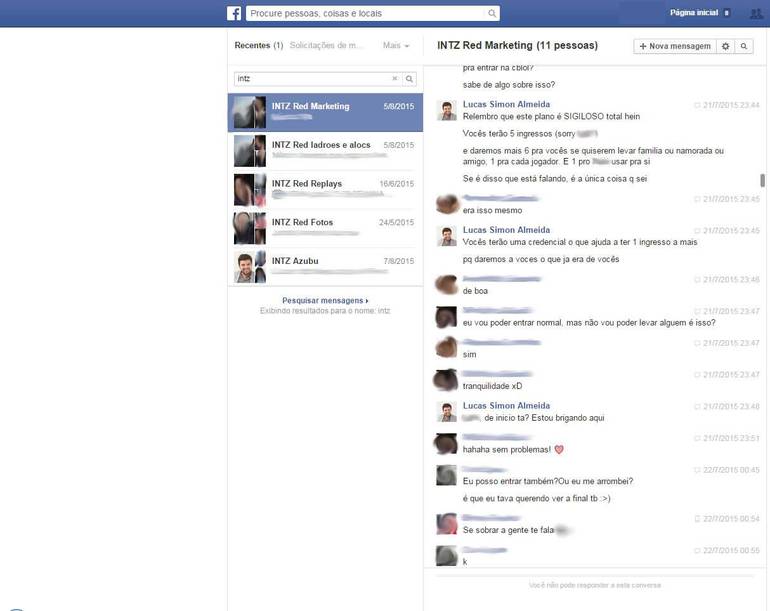Screen dimensions: 770x611
Task: Tick the checkbox beside 21/7/2015 23:46 timestamp
Action: (697, 280)
